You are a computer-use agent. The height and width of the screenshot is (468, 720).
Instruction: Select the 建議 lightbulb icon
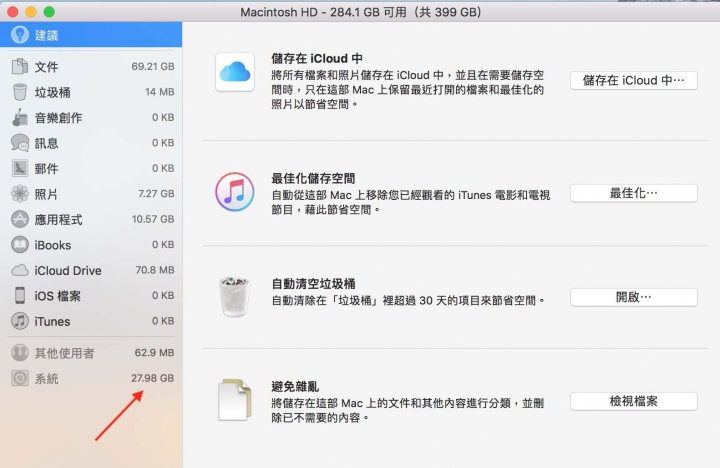point(20,34)
